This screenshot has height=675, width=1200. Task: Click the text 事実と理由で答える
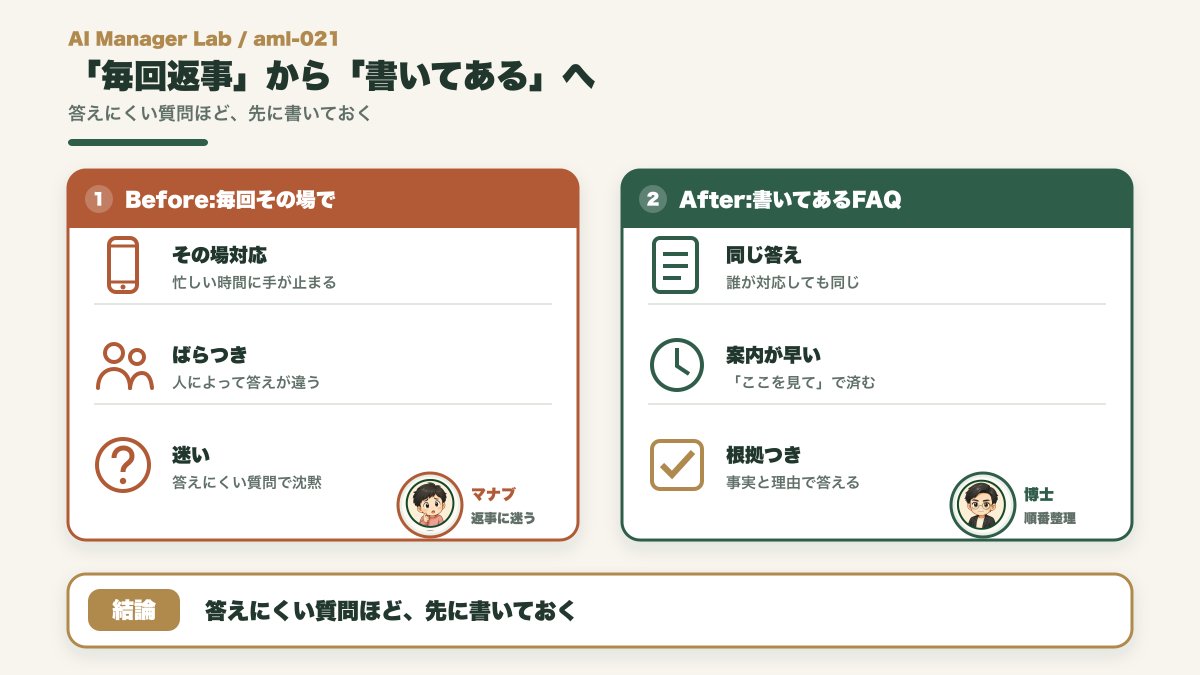(x=793, y=483)
